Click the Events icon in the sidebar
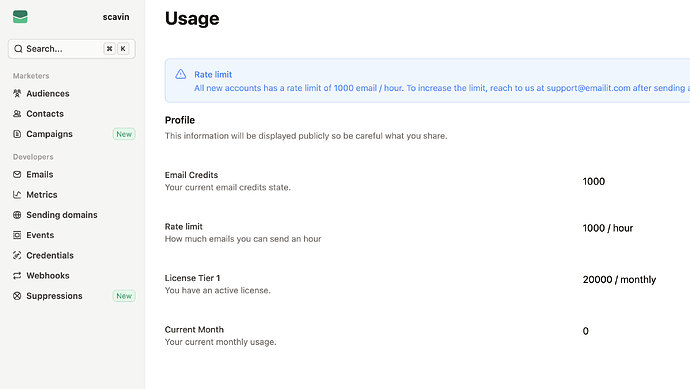The image size is (690, 389). click(x=17, y=235)
